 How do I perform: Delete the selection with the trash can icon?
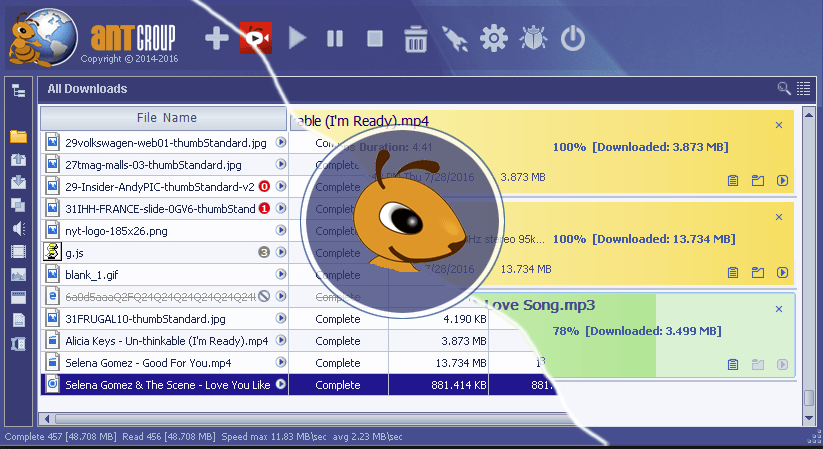click(x=415, y=39)
